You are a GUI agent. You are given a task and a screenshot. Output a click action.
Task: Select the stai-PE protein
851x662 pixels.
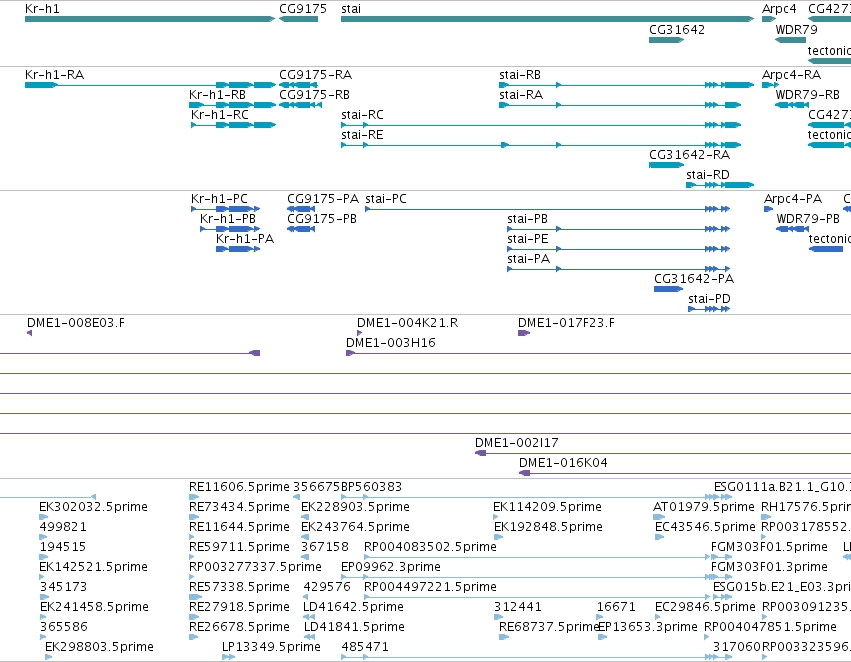tap(619, 249)
